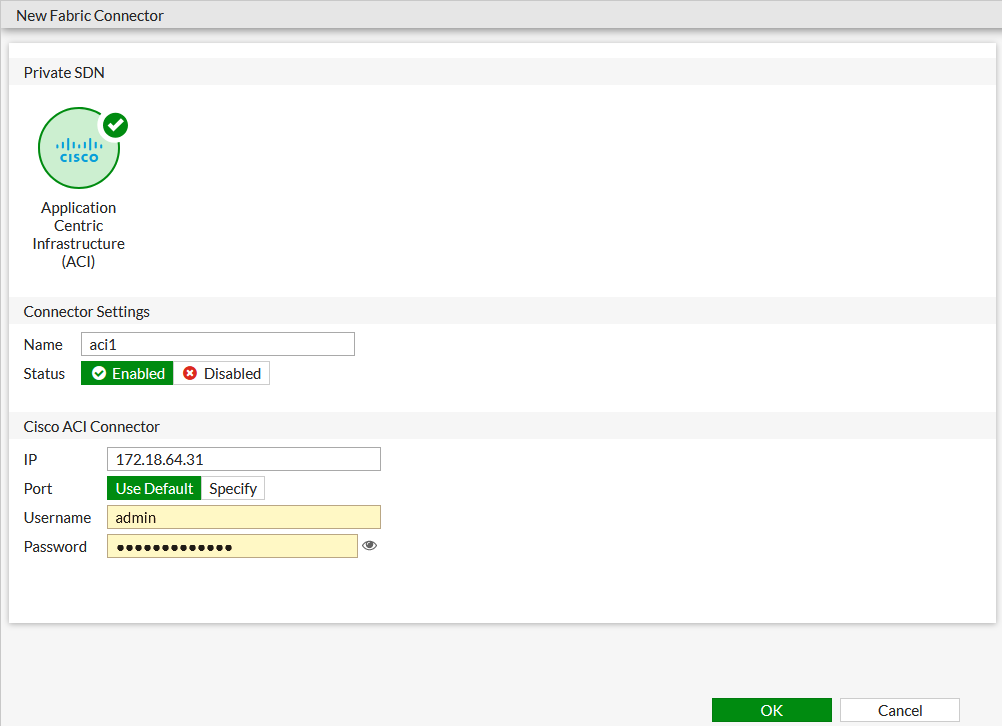This screenshot has height=726, width=1002.
Task: Click the green checkmark badge on Cisco icon
Action: pyautogui.click(x=116, y=125)
